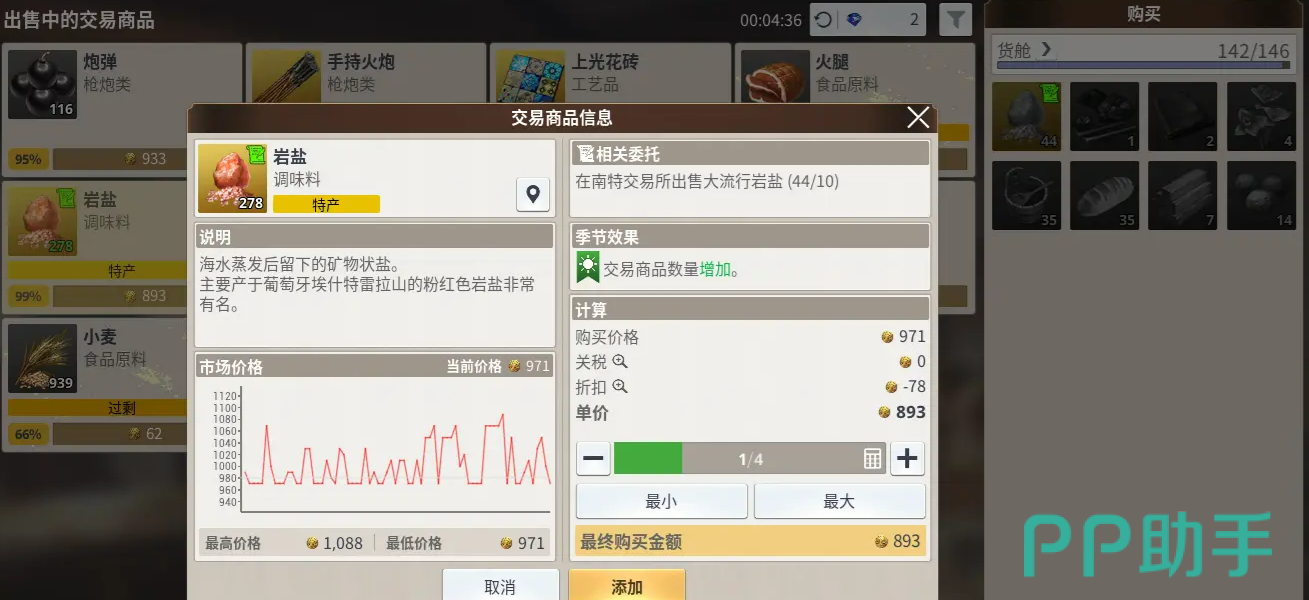Click the blue gem currency icon
Screen dimensions: 1309x600
coord(853,20)
